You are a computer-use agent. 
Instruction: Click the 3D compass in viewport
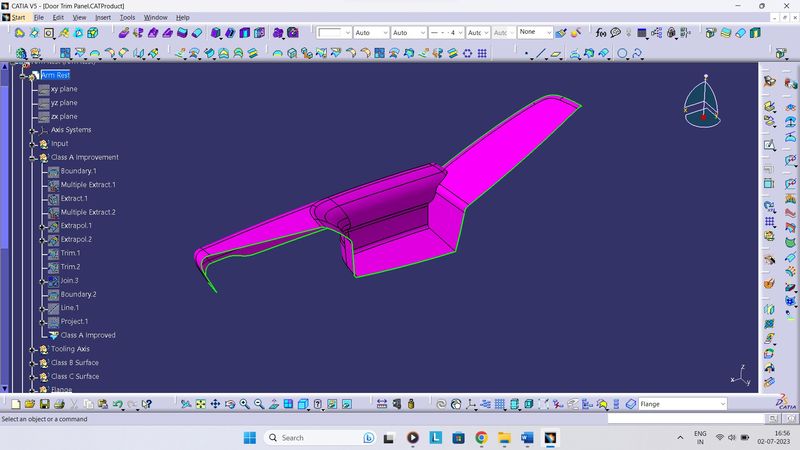coord(703,102)
